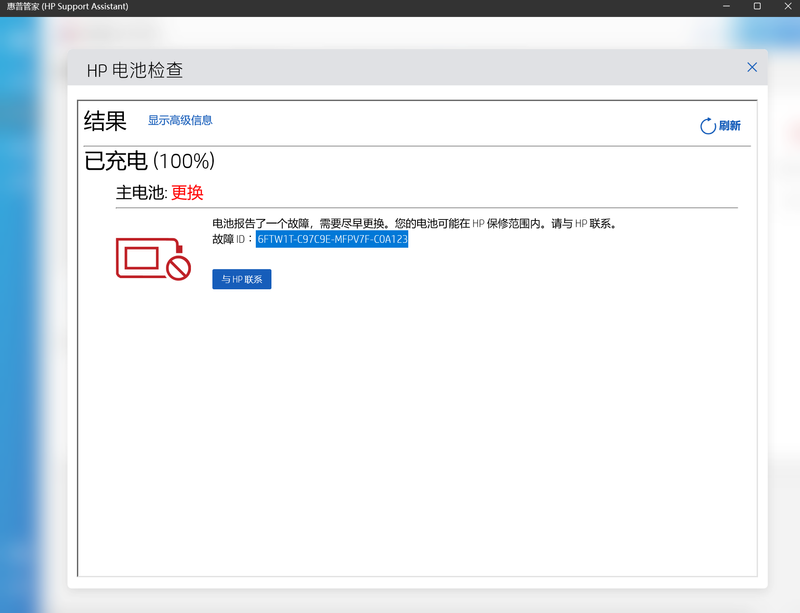Maximize the HP Support Assistant window

pos(757,7)
